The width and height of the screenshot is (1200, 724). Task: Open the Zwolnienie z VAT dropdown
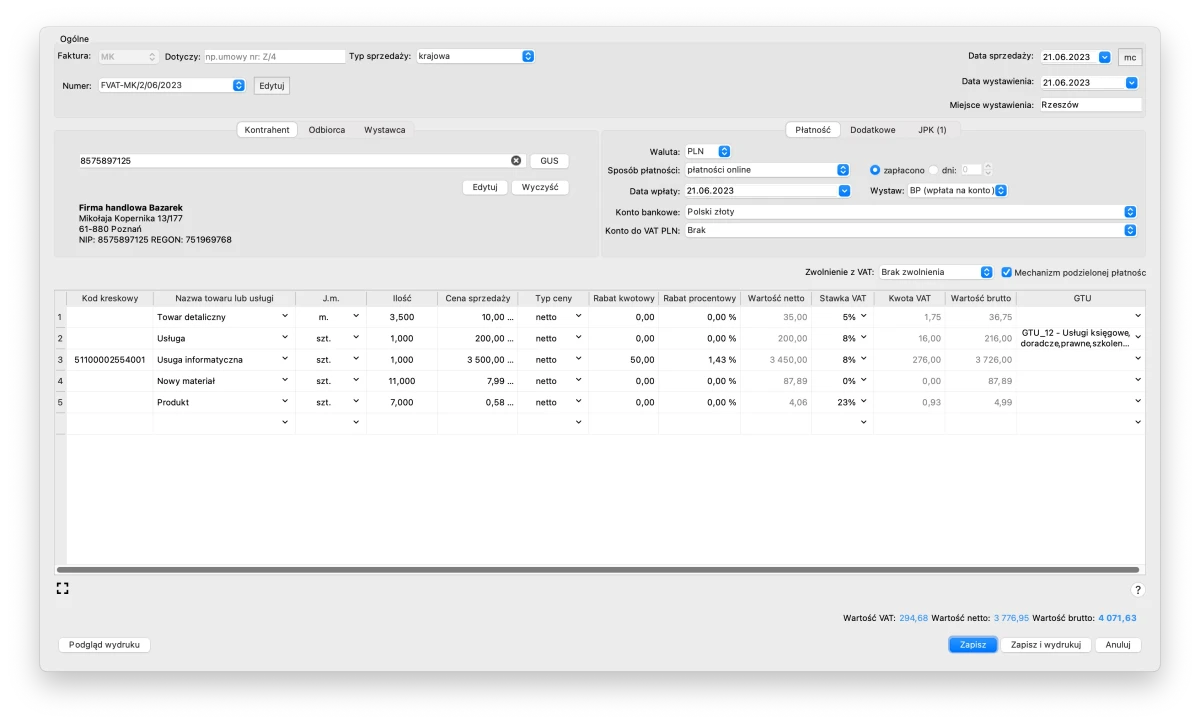click(986, 272)
